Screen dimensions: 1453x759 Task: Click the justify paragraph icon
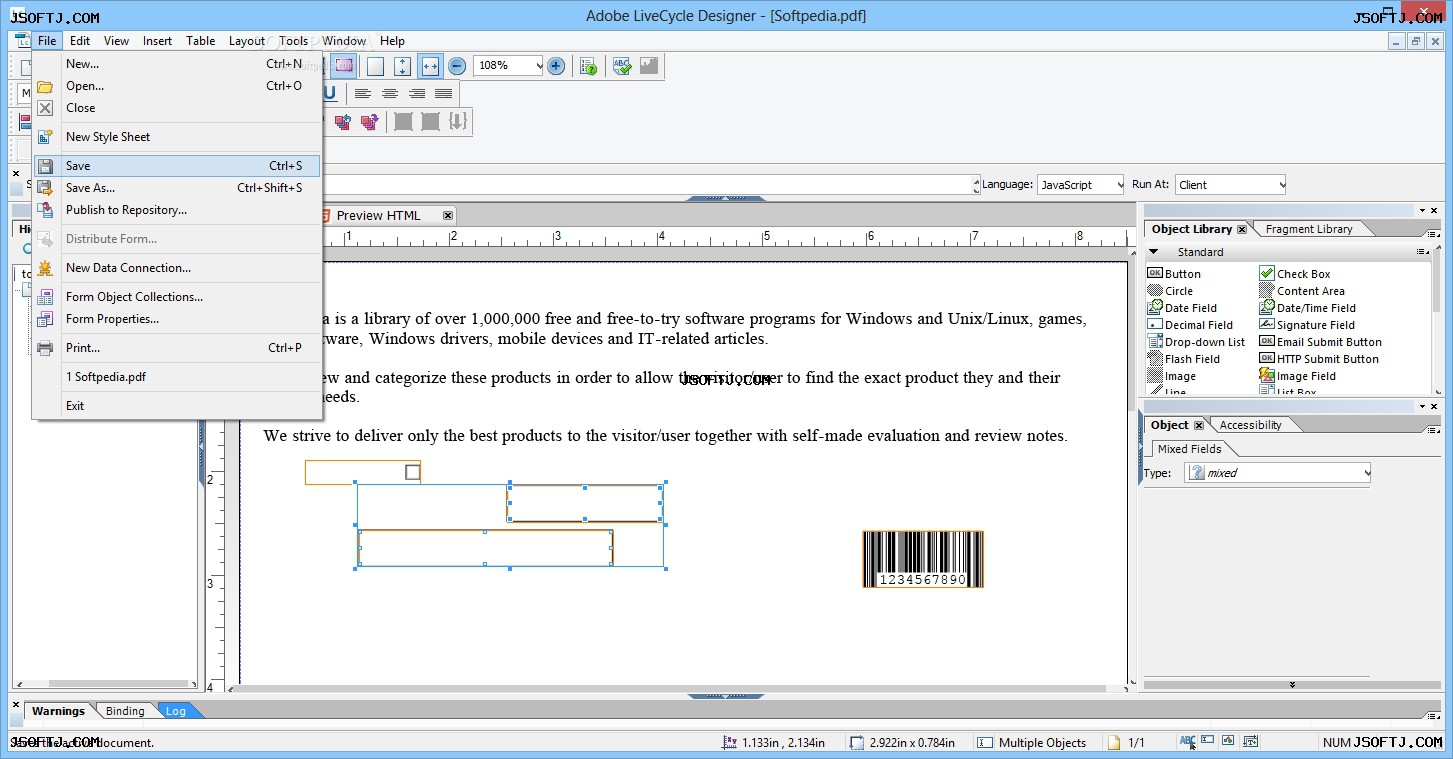(444, 93)
